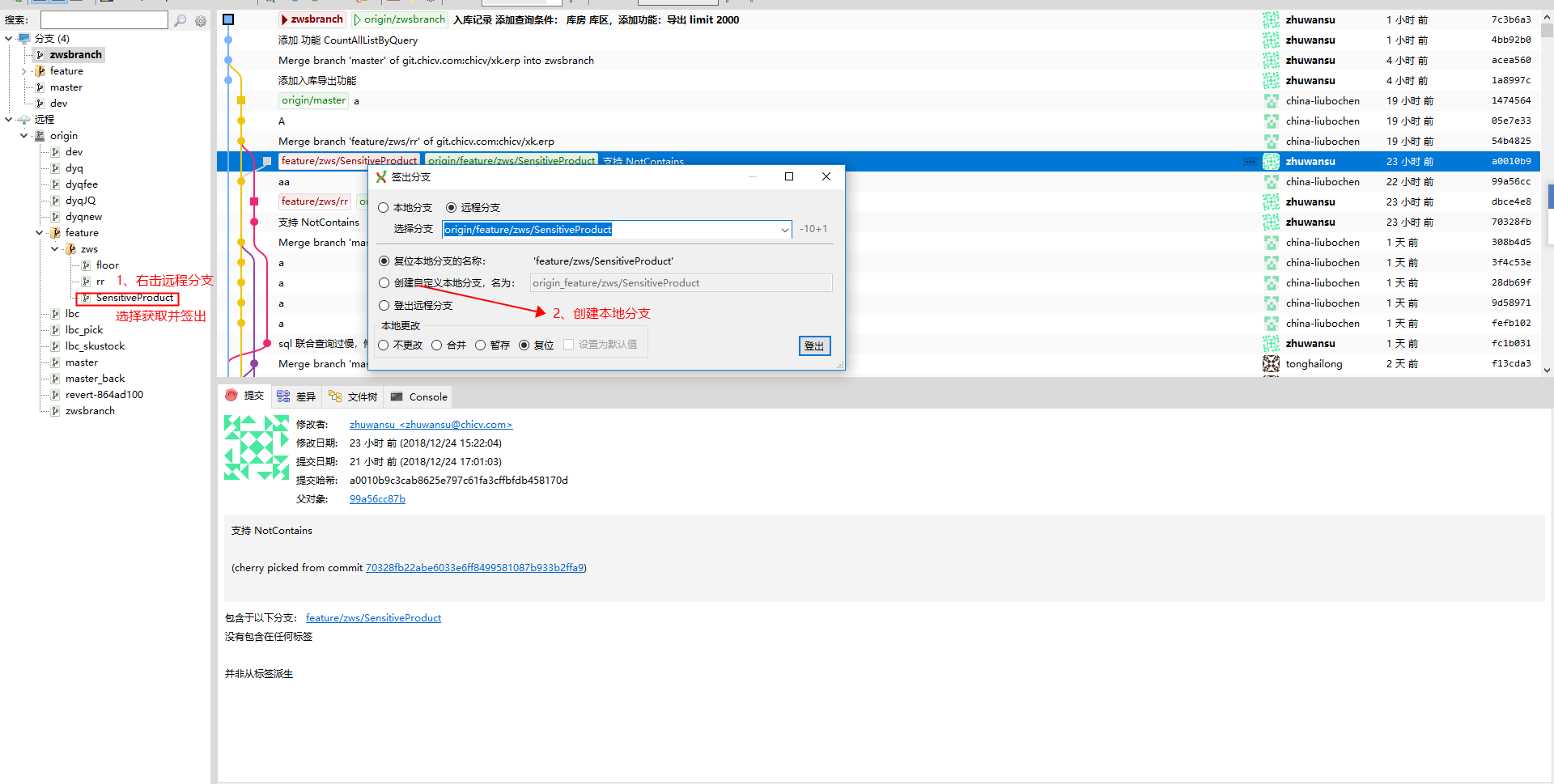Image resolution: width=1554 pixels, height=784 pixels.
Task: Open parent commit link 99a56cc87b
Action: pyautogui.click(x=377, y=499)
